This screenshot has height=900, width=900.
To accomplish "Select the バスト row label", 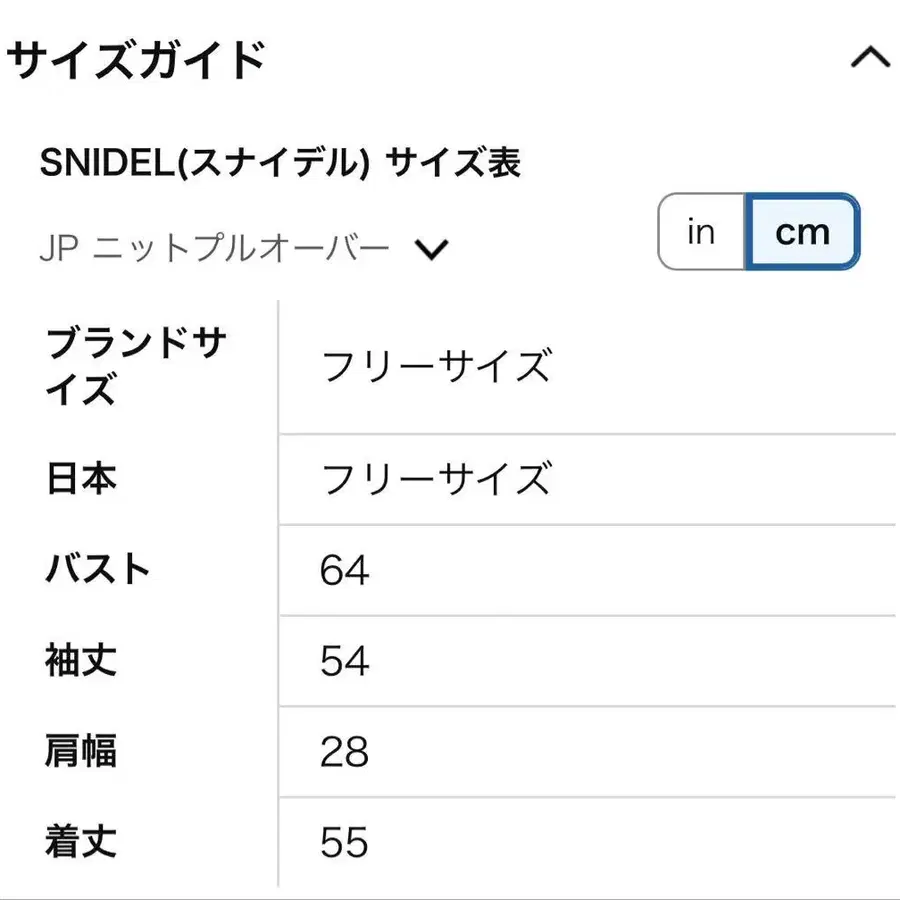I will [x=97, y=570].
